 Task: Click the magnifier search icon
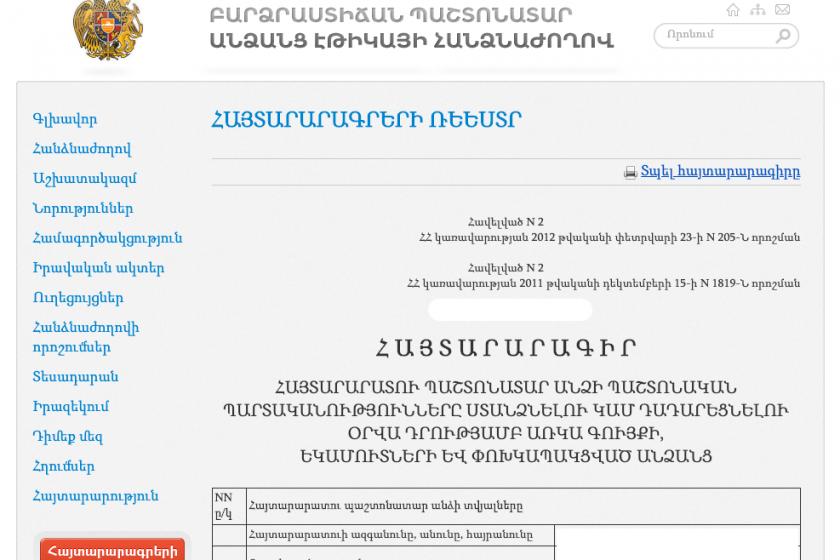(x=783, y=36)
